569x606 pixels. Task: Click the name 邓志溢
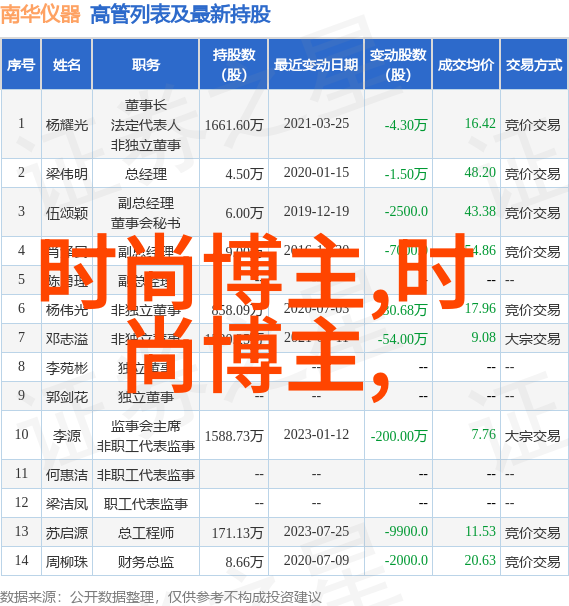coord(67,339)
